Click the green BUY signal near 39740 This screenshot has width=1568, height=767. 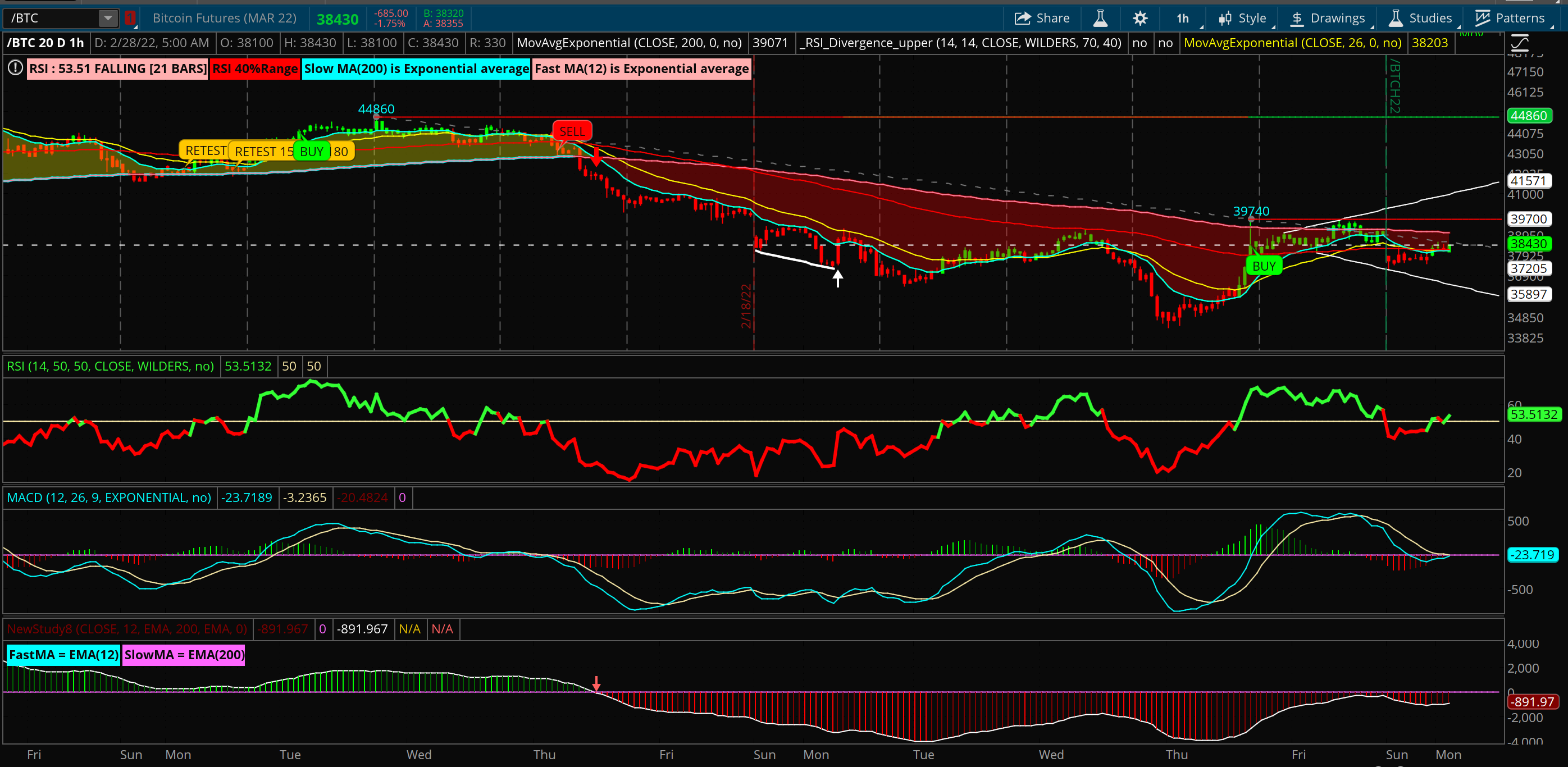[1264, 266]
